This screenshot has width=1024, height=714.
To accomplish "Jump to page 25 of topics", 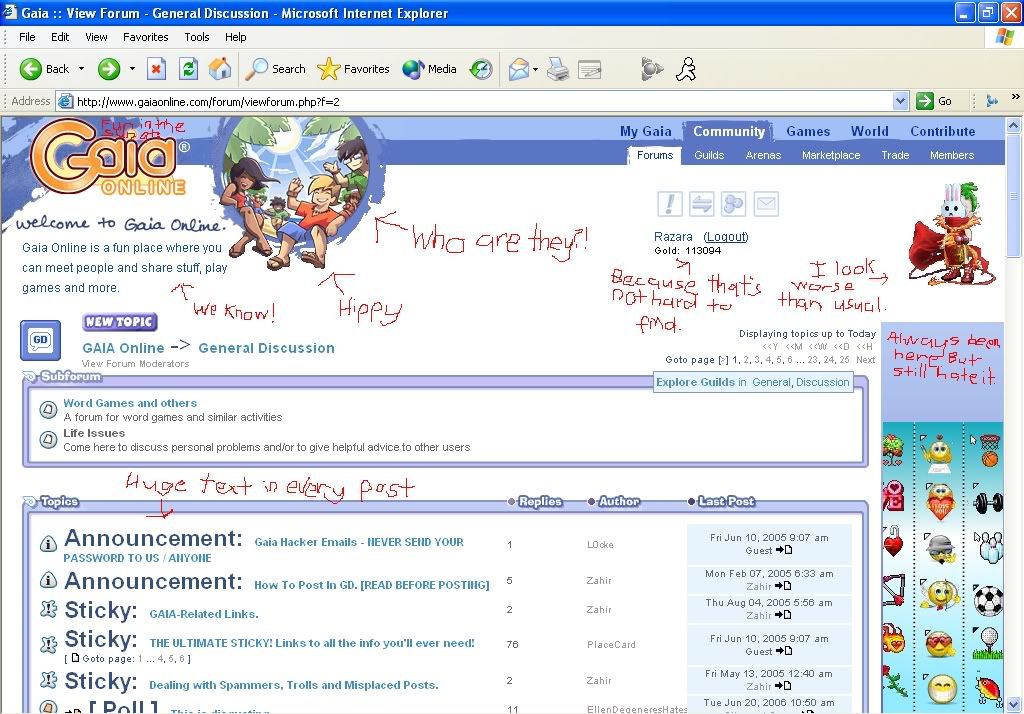I will 844,360.
